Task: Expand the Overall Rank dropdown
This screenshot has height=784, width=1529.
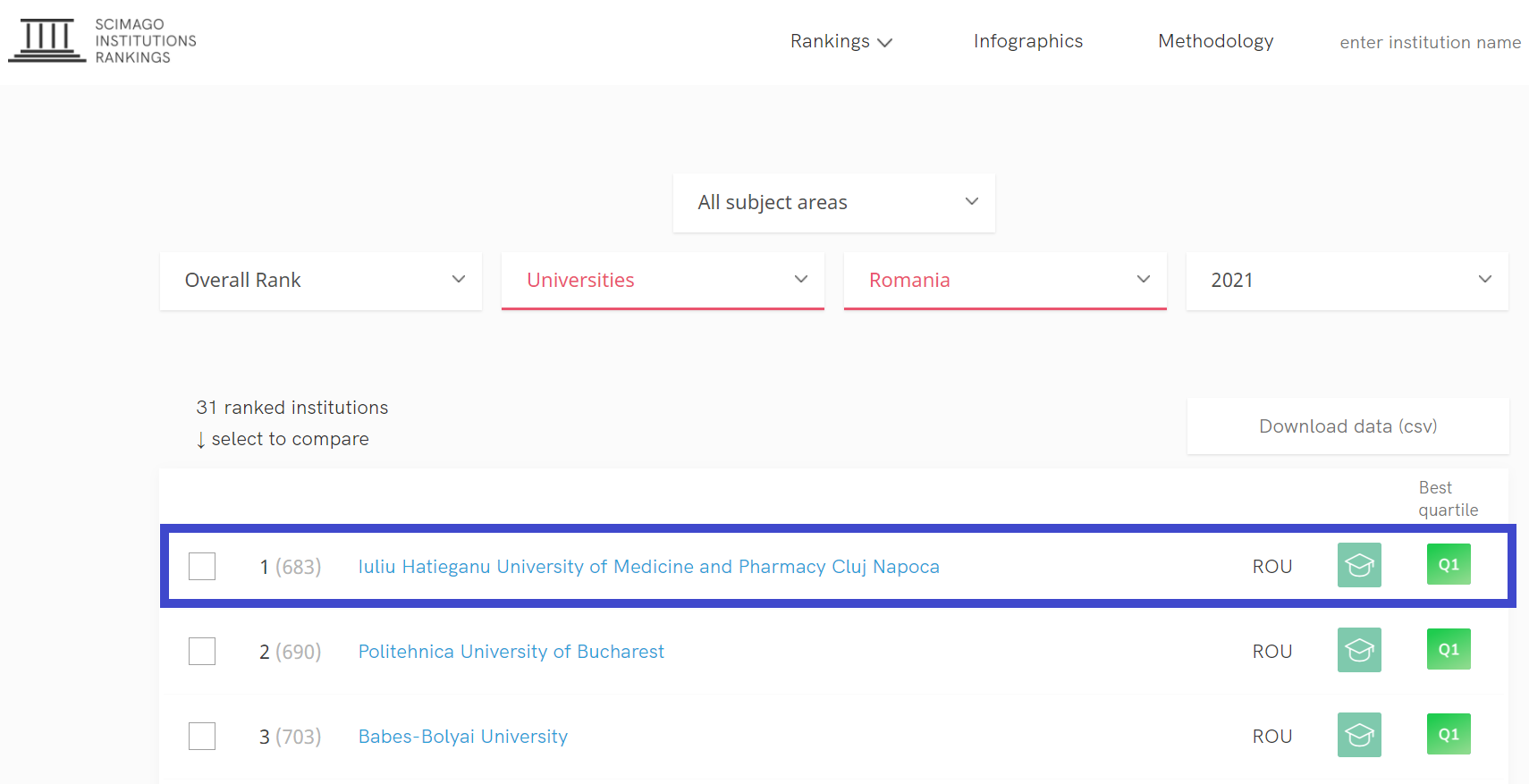Action: [x=321, y=281]
